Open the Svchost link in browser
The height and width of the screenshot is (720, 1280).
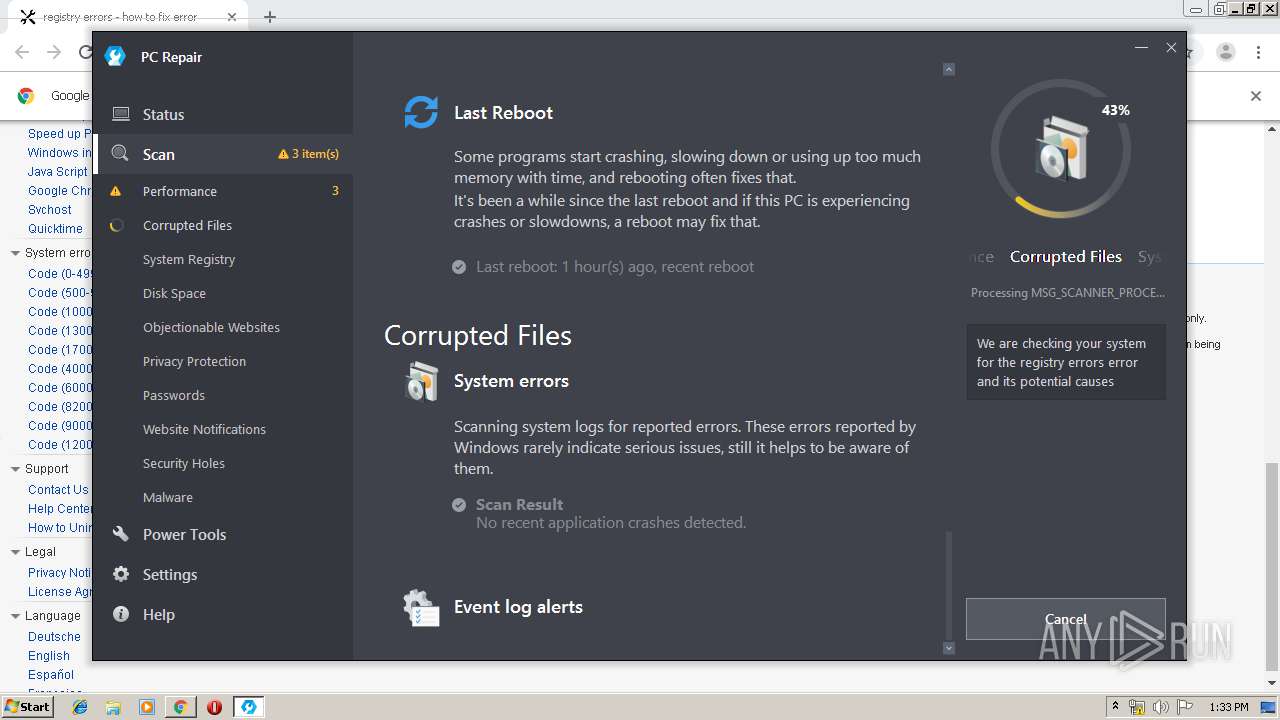point(50,210)
